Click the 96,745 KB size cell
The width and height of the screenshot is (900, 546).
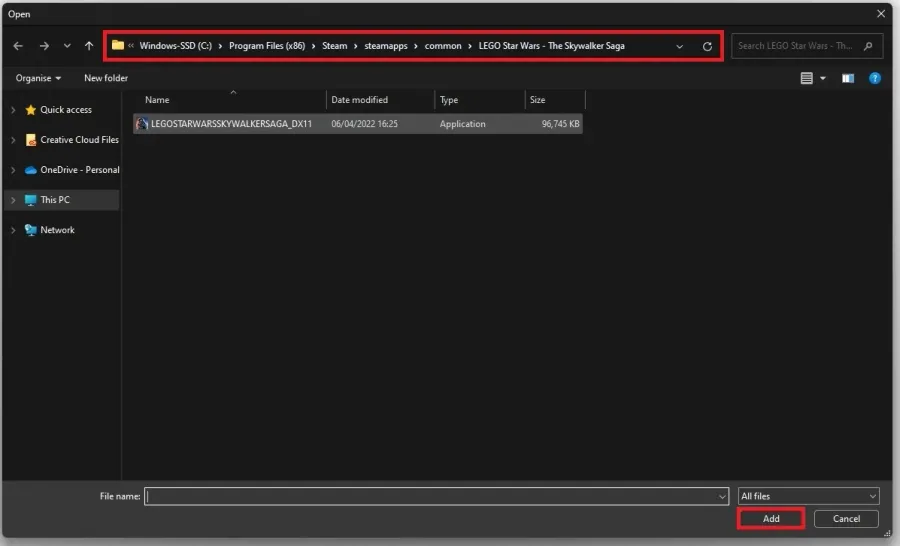(560, 124)
